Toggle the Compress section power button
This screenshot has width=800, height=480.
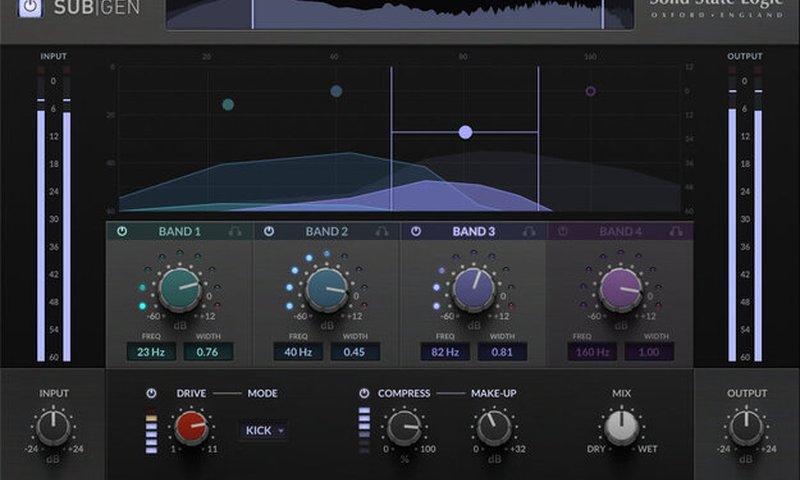pos(364,393)
